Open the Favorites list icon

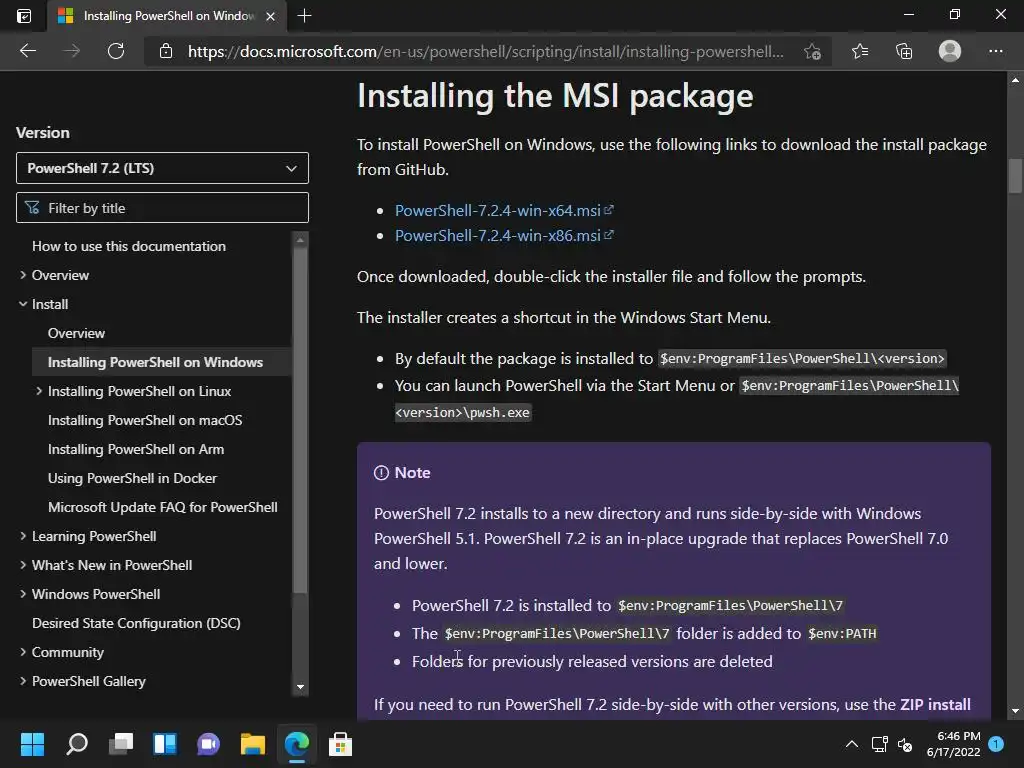click(859, 51)
